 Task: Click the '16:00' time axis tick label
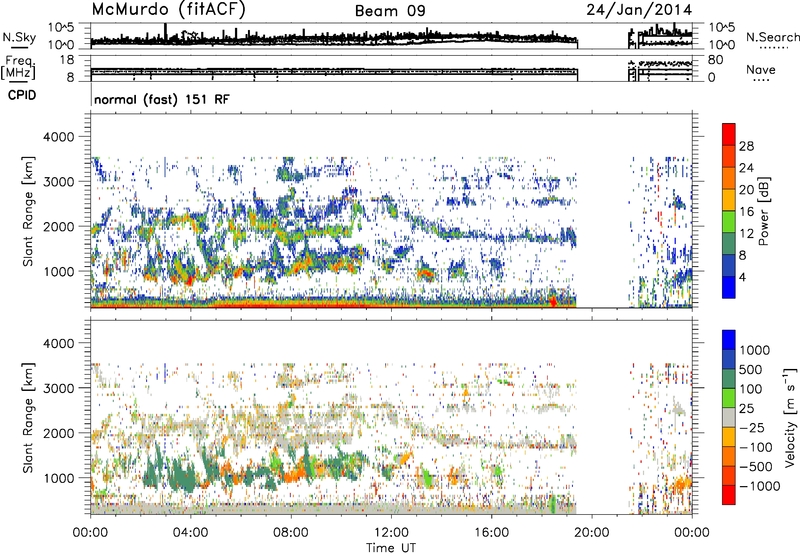(x=491, y=533)
